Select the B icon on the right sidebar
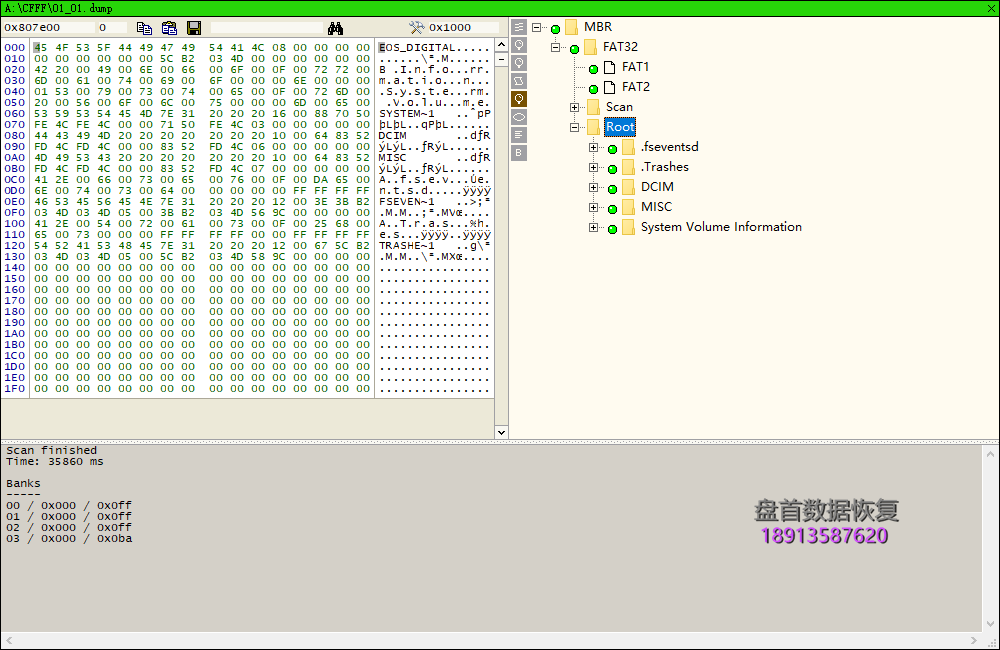1000x650 pixels. click(x=517, y=152)
